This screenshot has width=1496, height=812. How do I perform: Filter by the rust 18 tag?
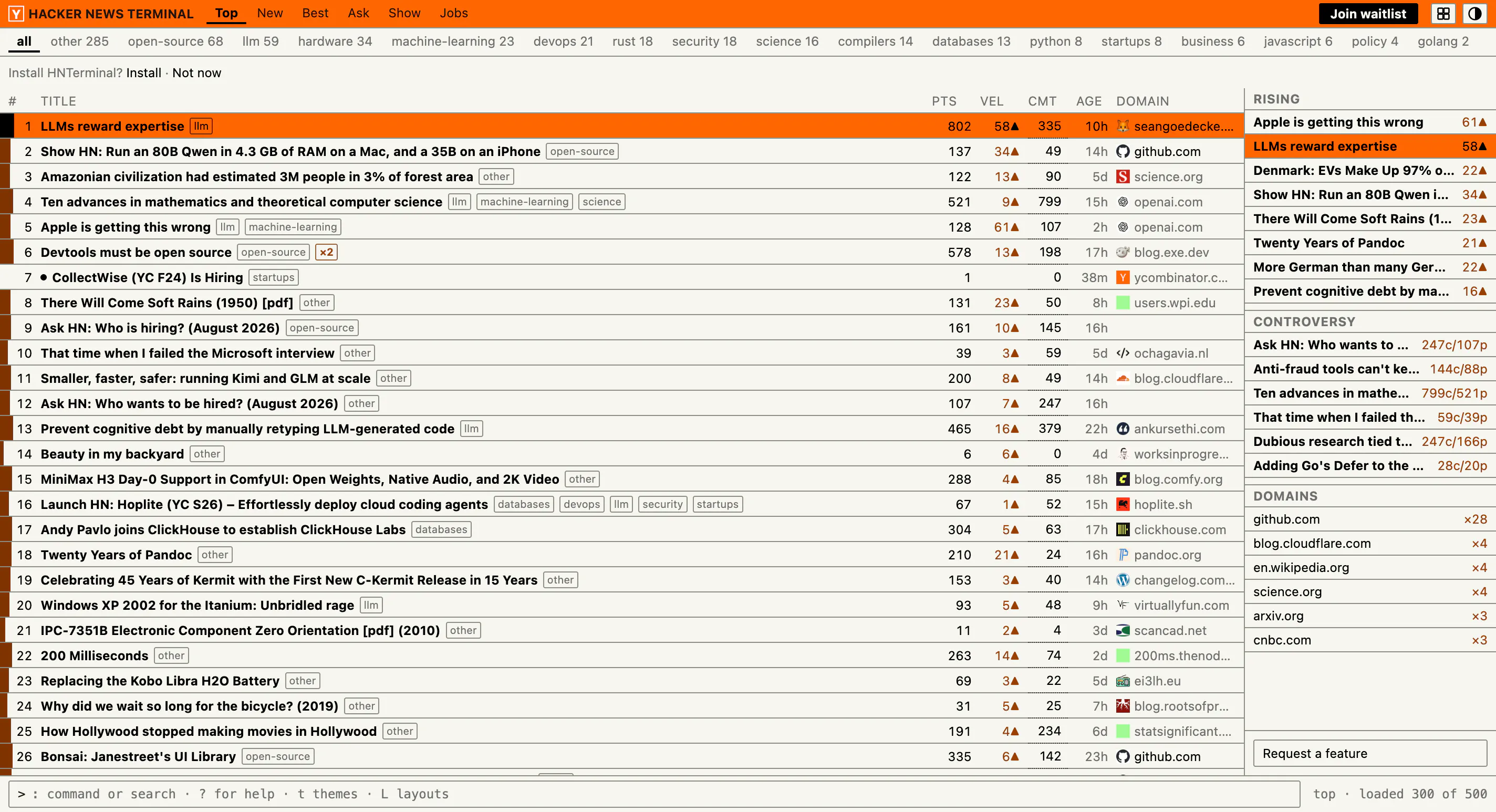click(x=632, y=41)
